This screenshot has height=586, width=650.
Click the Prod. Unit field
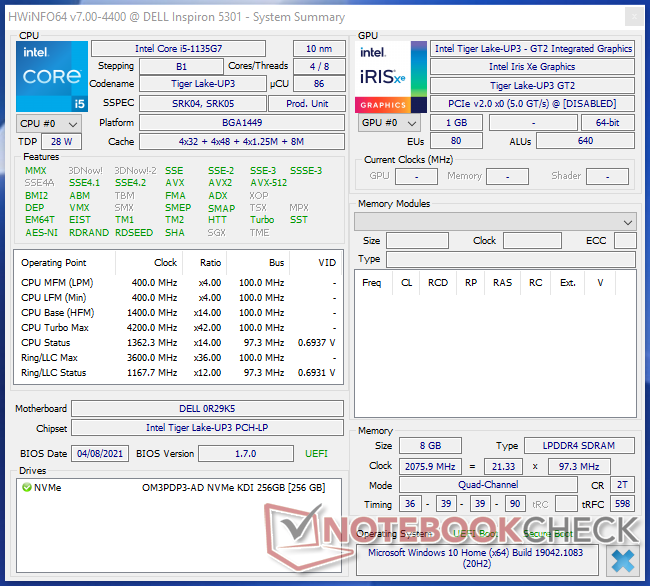tap(307, 104)
